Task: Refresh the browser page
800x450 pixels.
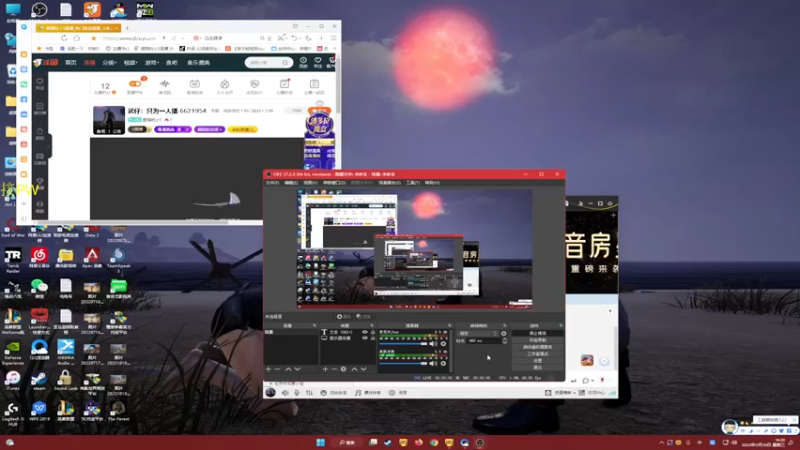Action: tap(64, 38)
